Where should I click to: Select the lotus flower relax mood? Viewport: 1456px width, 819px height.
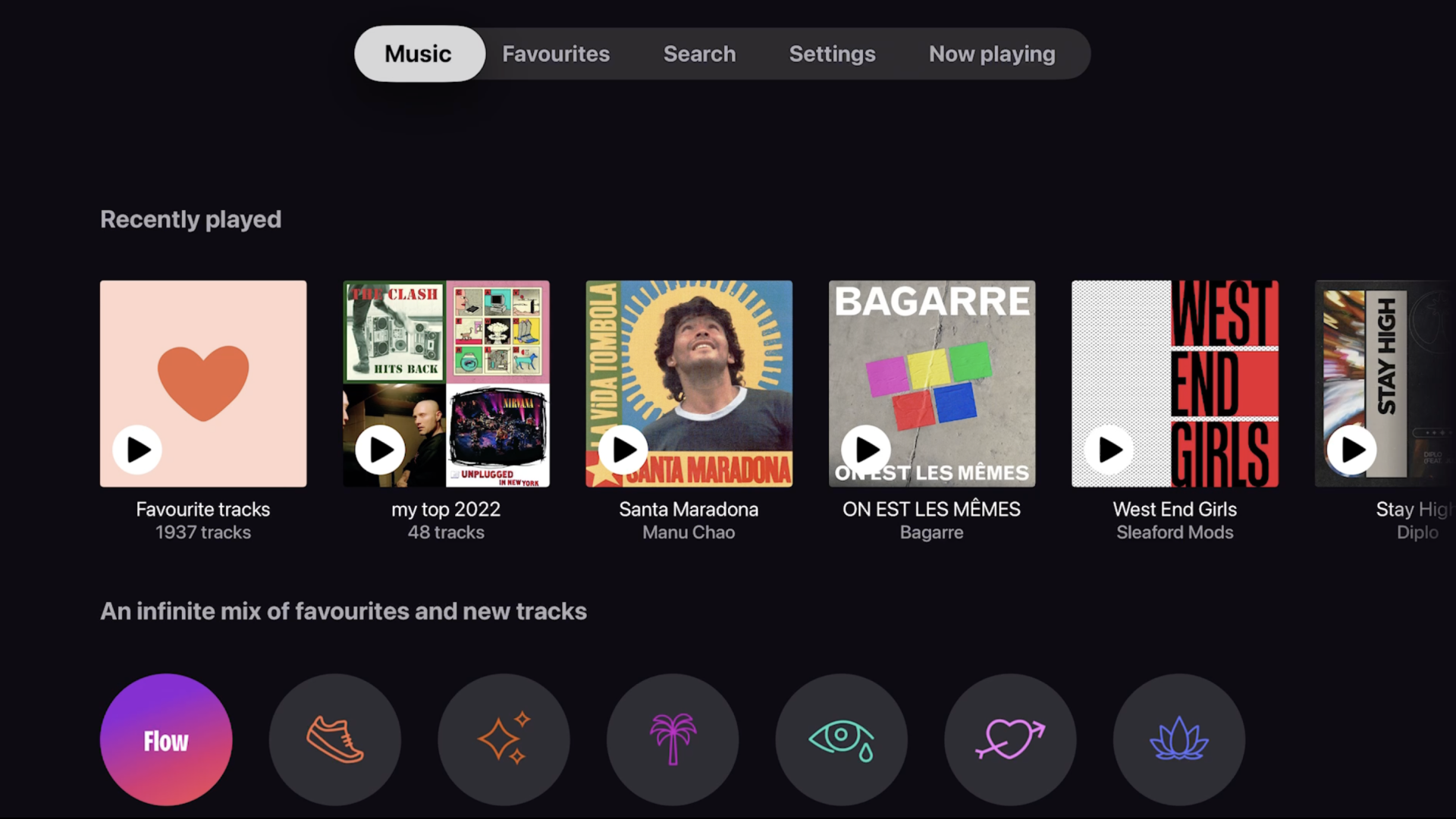1179,739
